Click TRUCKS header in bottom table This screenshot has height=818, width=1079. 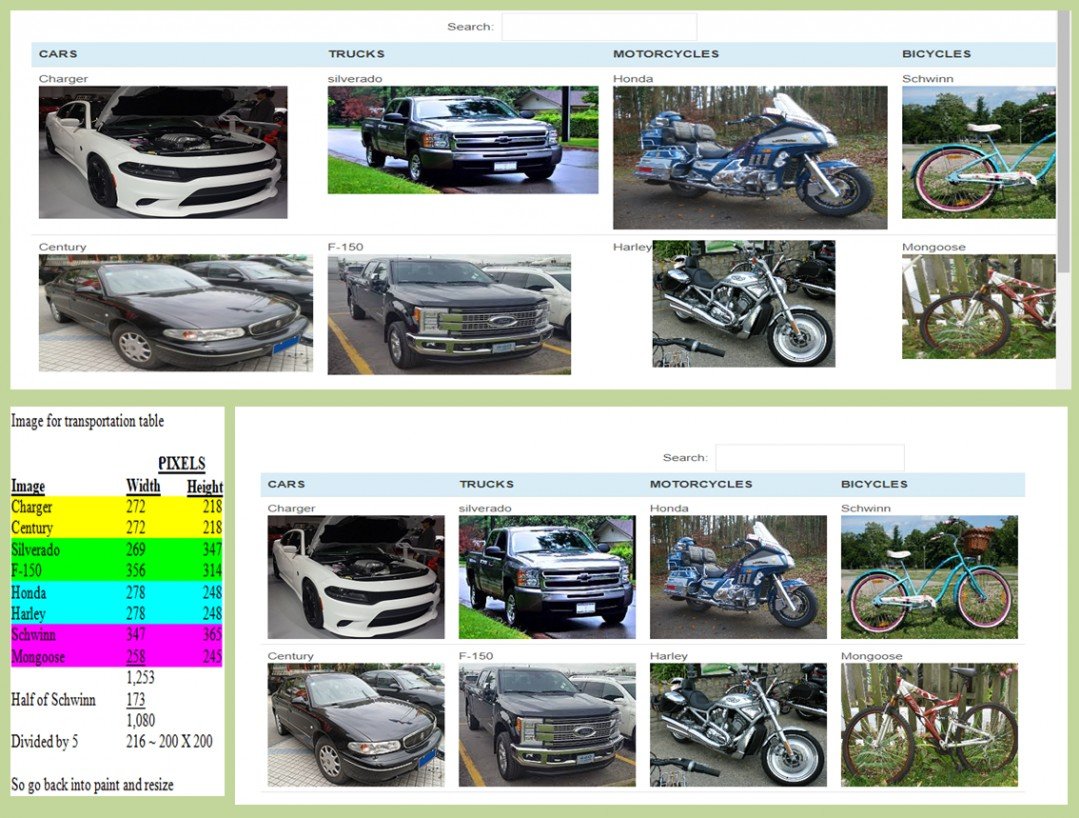487,484
